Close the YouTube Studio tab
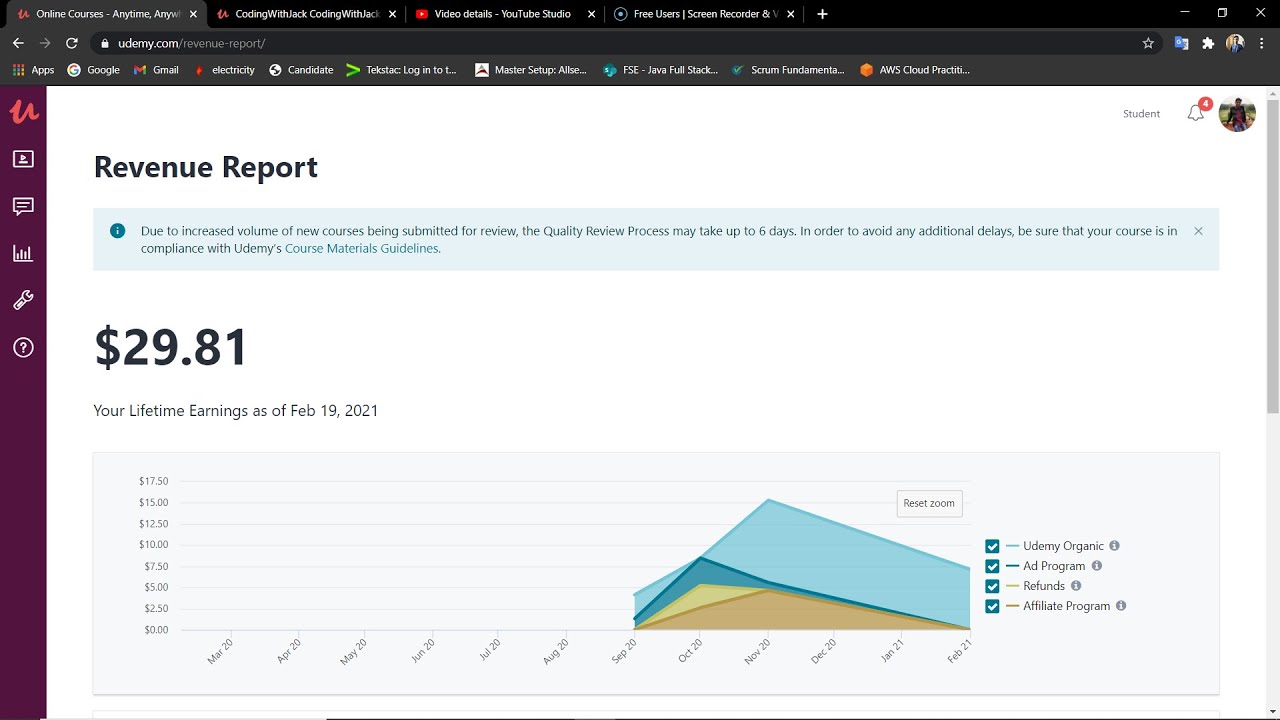The image size is (1280, 720). pos(592,14)
